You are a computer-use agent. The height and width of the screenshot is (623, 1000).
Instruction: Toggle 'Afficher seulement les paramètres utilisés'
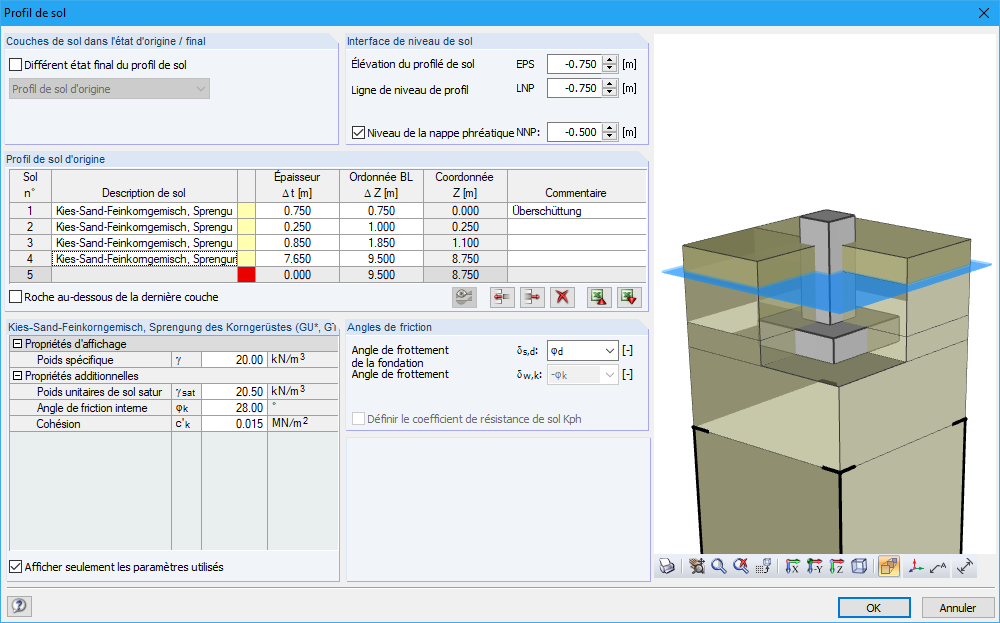pos(15,567)
